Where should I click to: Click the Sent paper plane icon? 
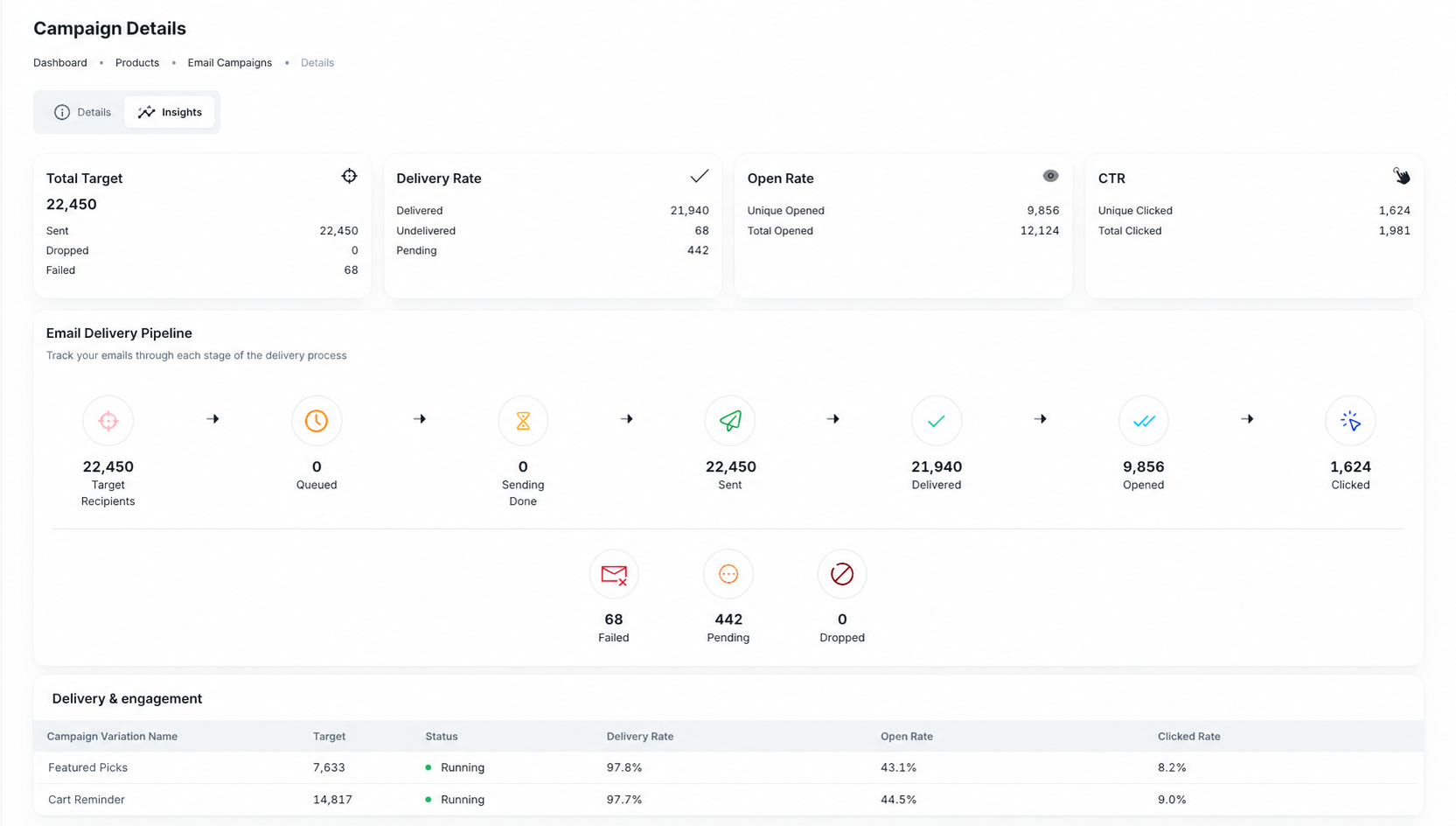click(x=730, y=421)
